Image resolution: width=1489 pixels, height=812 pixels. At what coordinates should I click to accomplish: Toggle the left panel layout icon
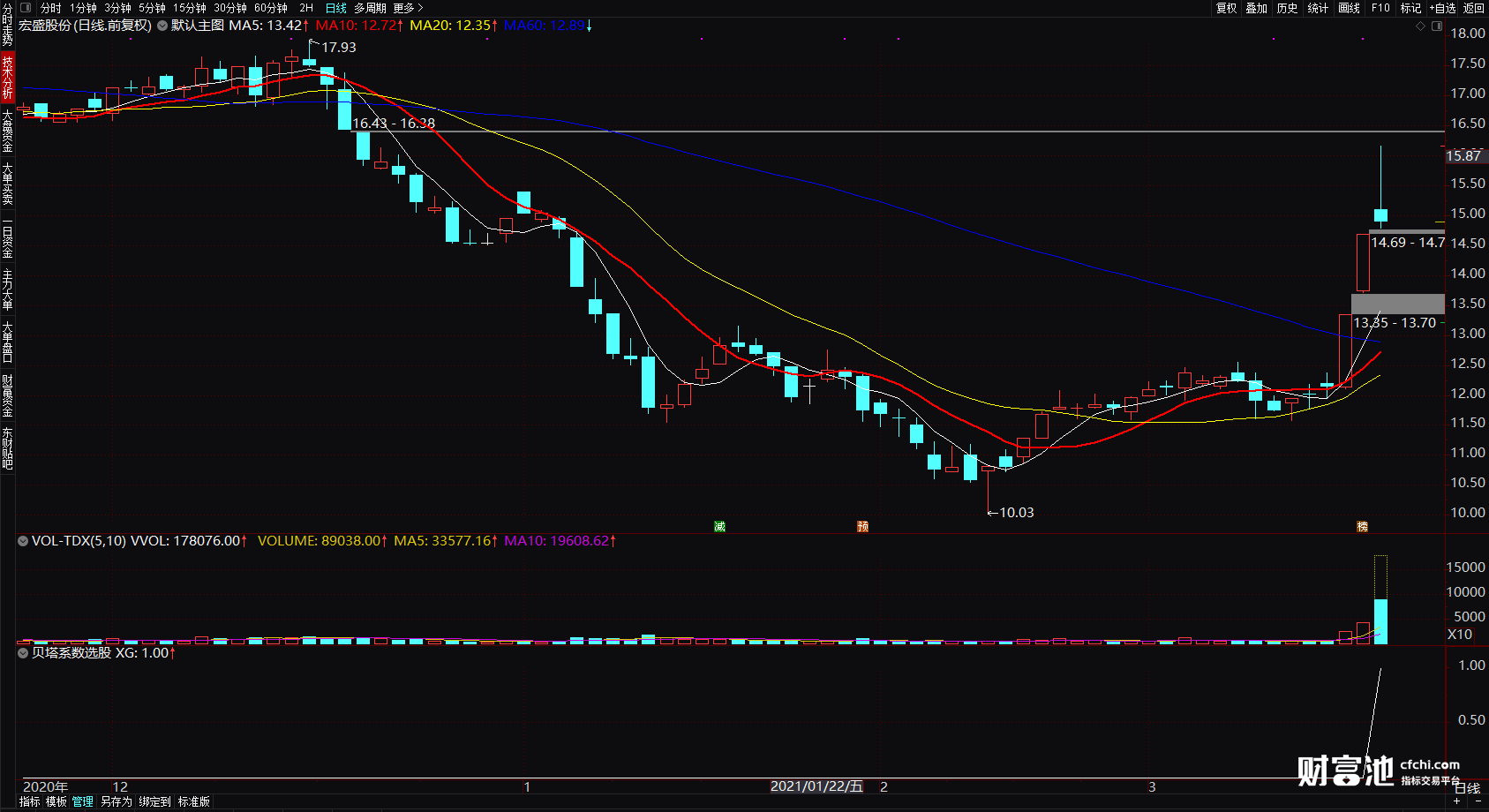[25, 8]
